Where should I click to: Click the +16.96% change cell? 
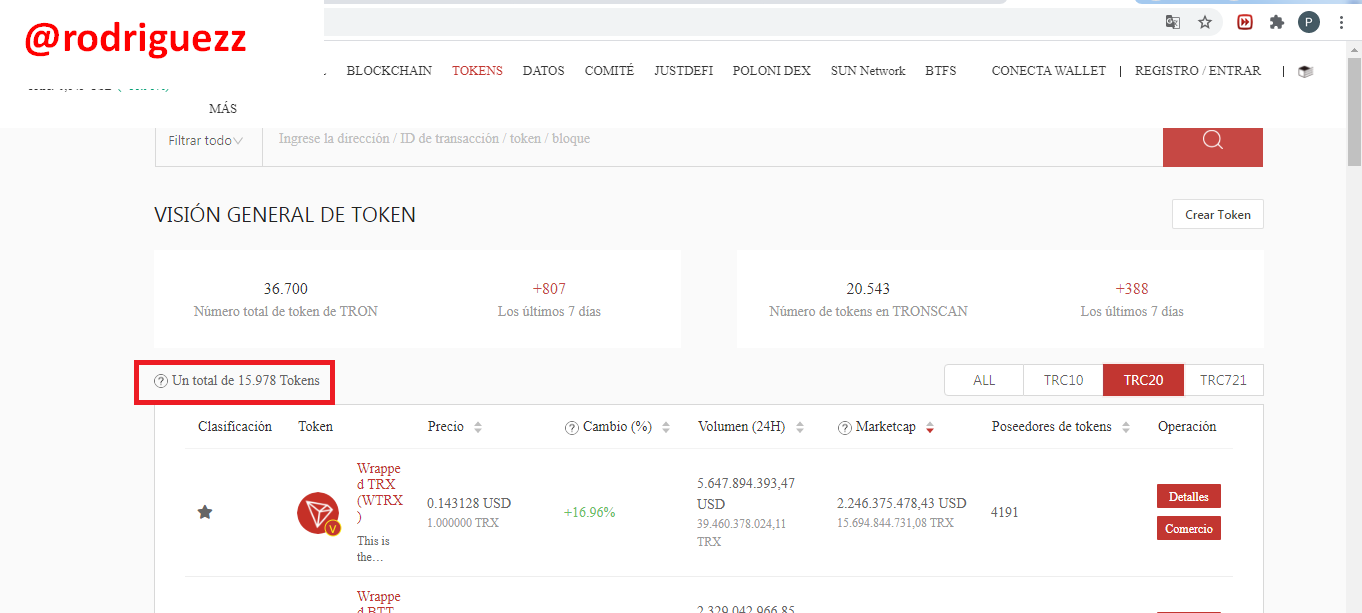pos(590,513)
